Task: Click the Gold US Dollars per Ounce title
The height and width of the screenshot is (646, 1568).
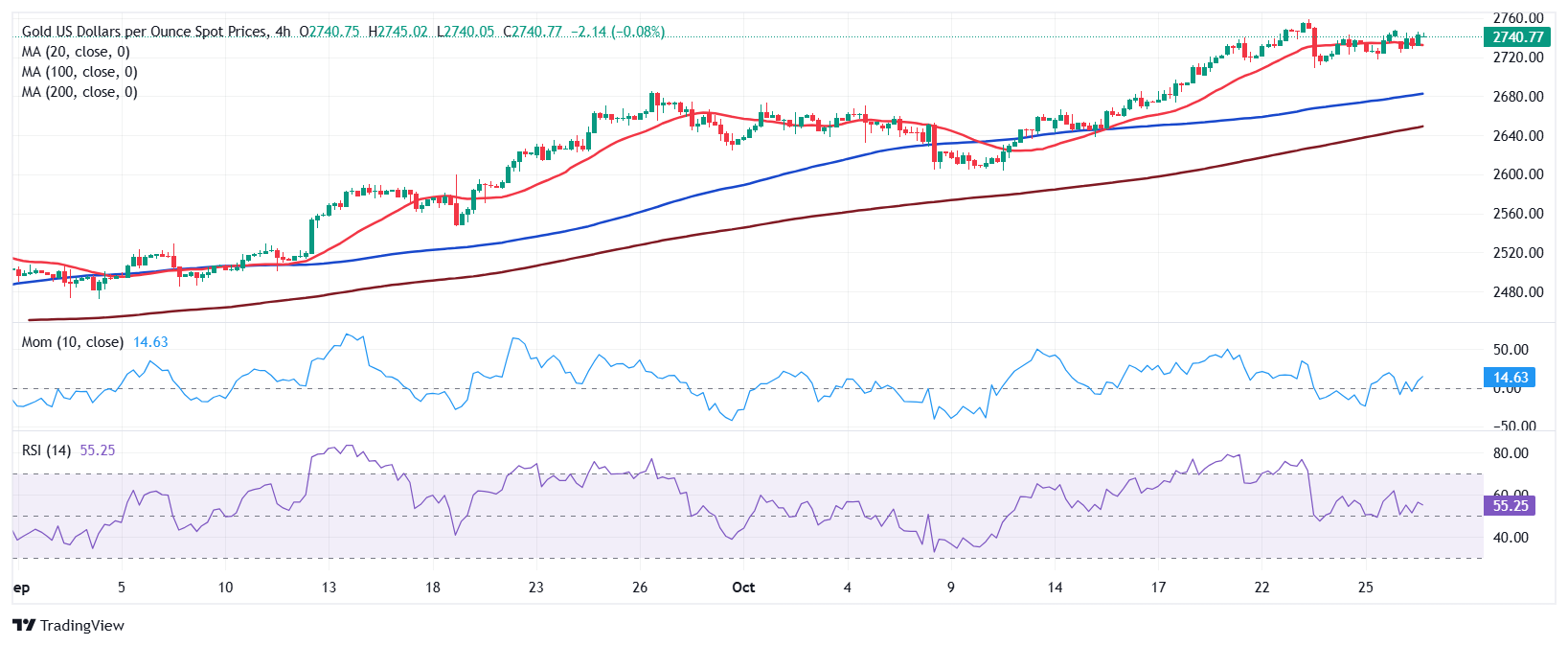Action: [x=144, y=32]
